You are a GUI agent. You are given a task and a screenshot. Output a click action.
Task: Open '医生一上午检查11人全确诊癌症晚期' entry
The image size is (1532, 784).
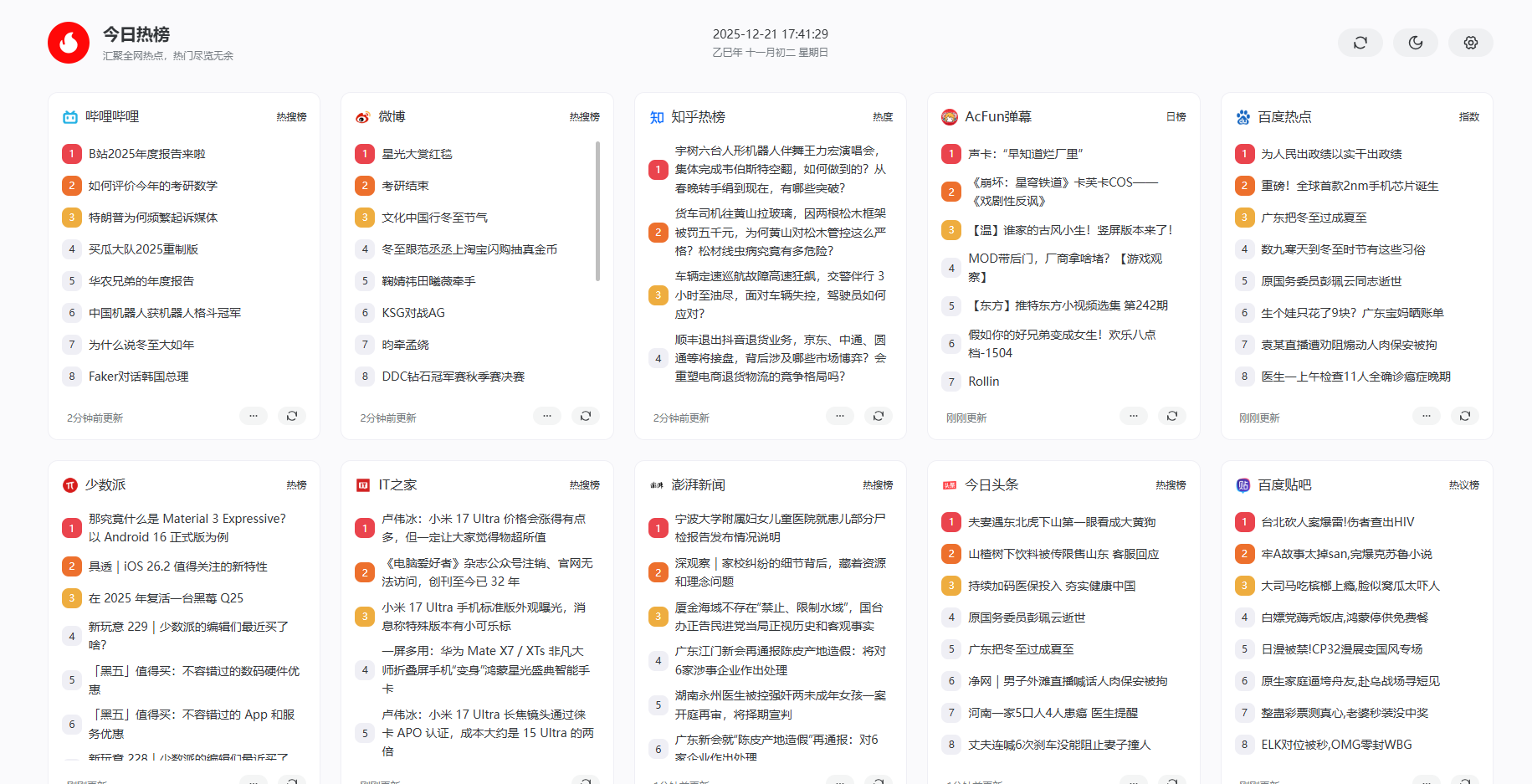pos(1356,377)
